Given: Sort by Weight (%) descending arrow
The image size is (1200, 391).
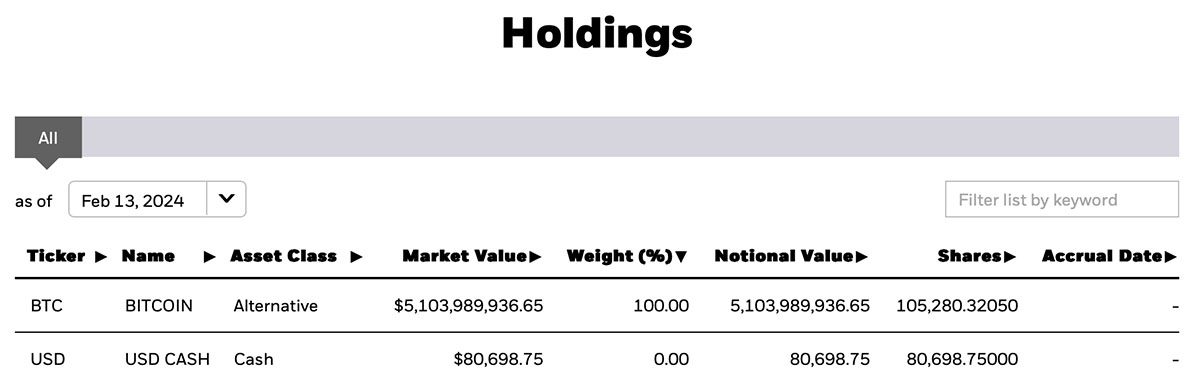Looking at the screenshot, I should click(x=681, y=257).
